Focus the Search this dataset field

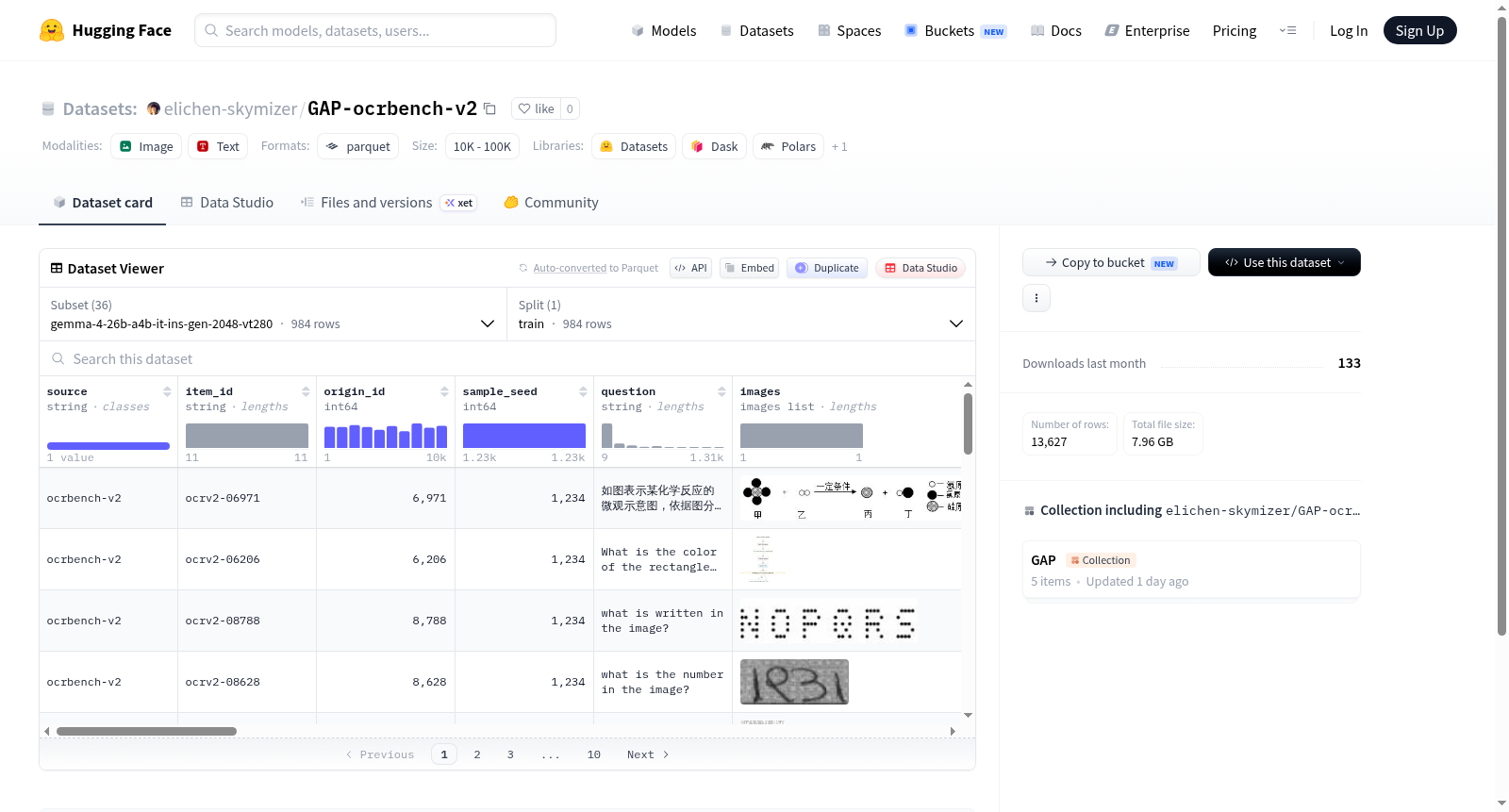point(507,358)
